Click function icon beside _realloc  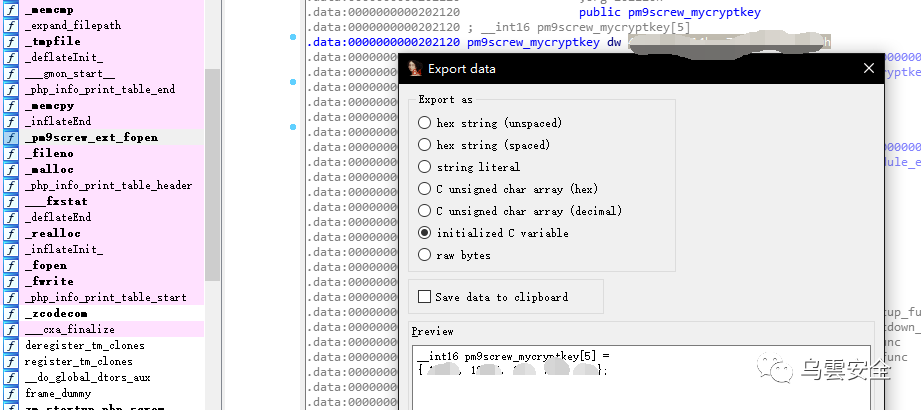[11, 233]
